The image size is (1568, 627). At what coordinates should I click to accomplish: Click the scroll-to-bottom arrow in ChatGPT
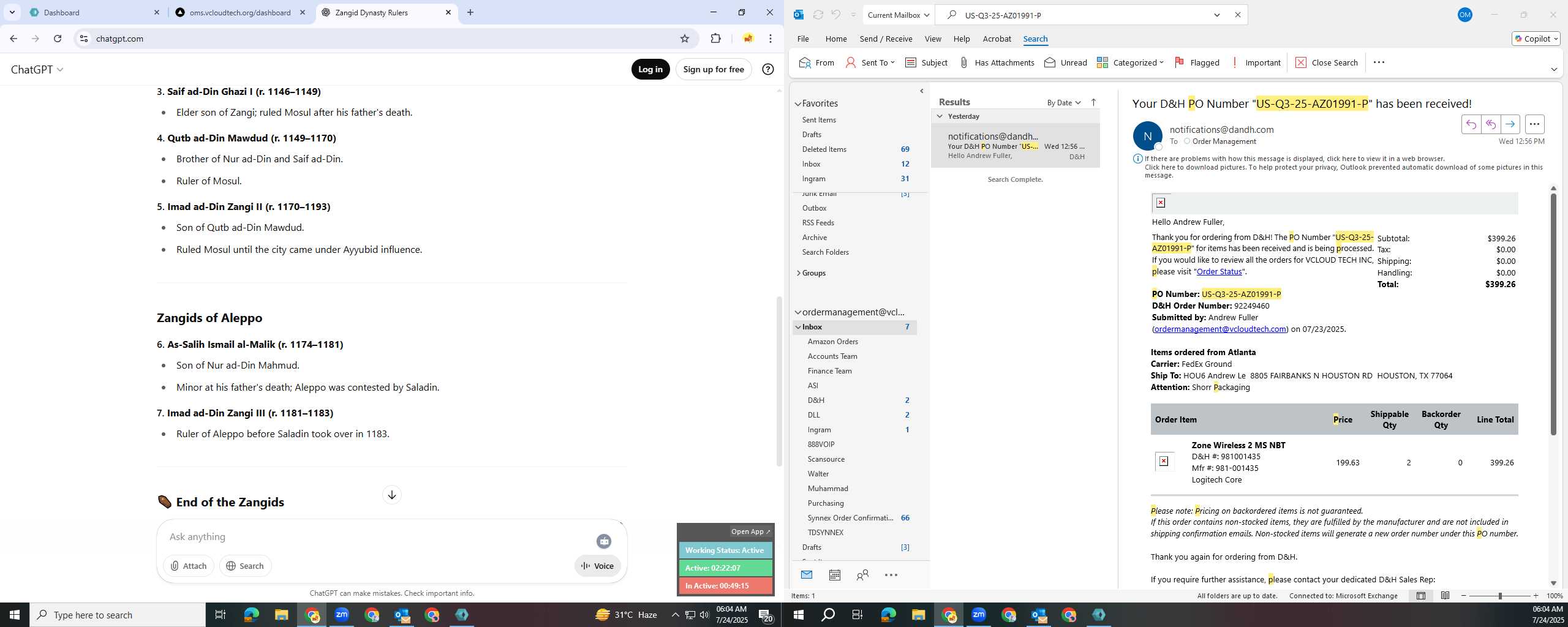[392, 495]
